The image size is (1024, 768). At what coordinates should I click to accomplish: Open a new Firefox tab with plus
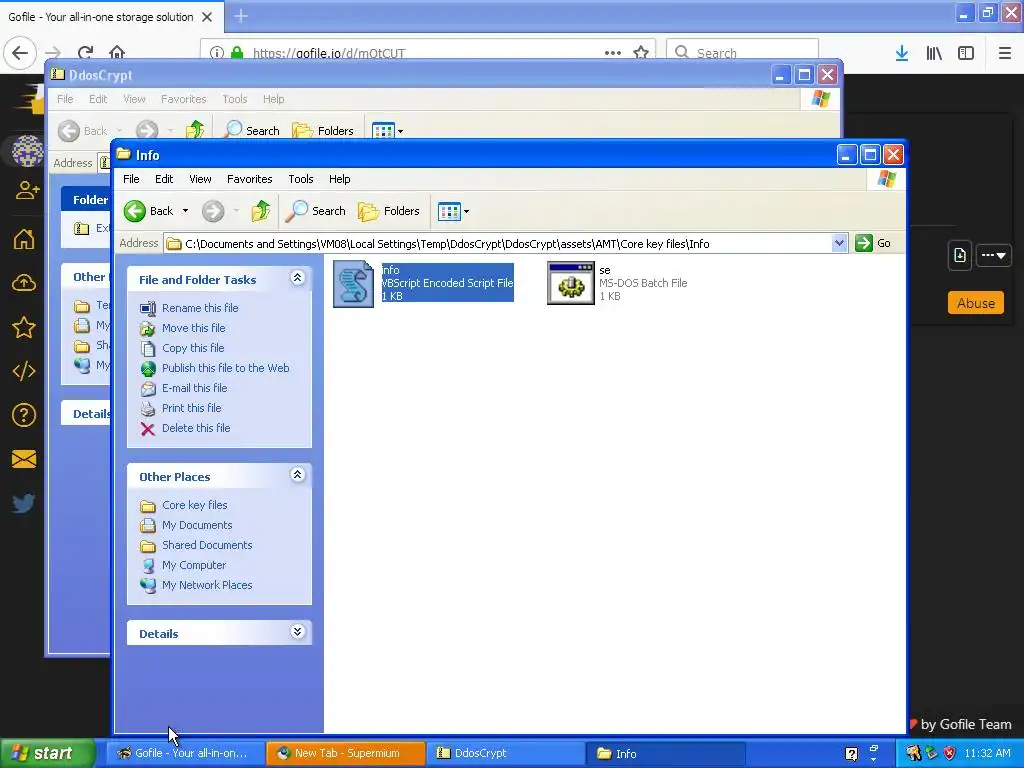241,16
